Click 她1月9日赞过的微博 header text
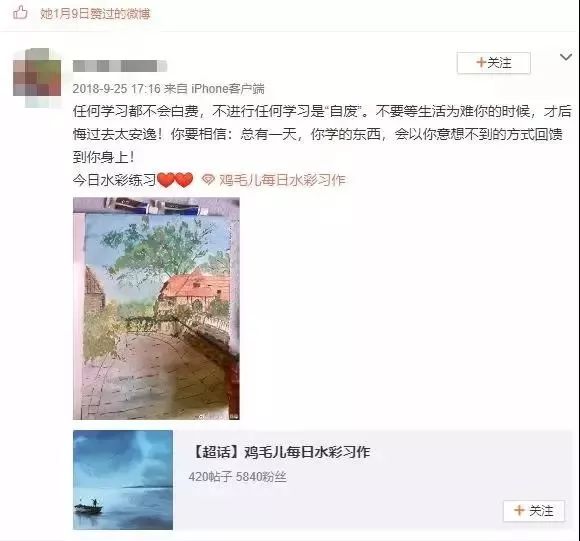The width and height of the screenshot is (580, 541). (95, 14)
